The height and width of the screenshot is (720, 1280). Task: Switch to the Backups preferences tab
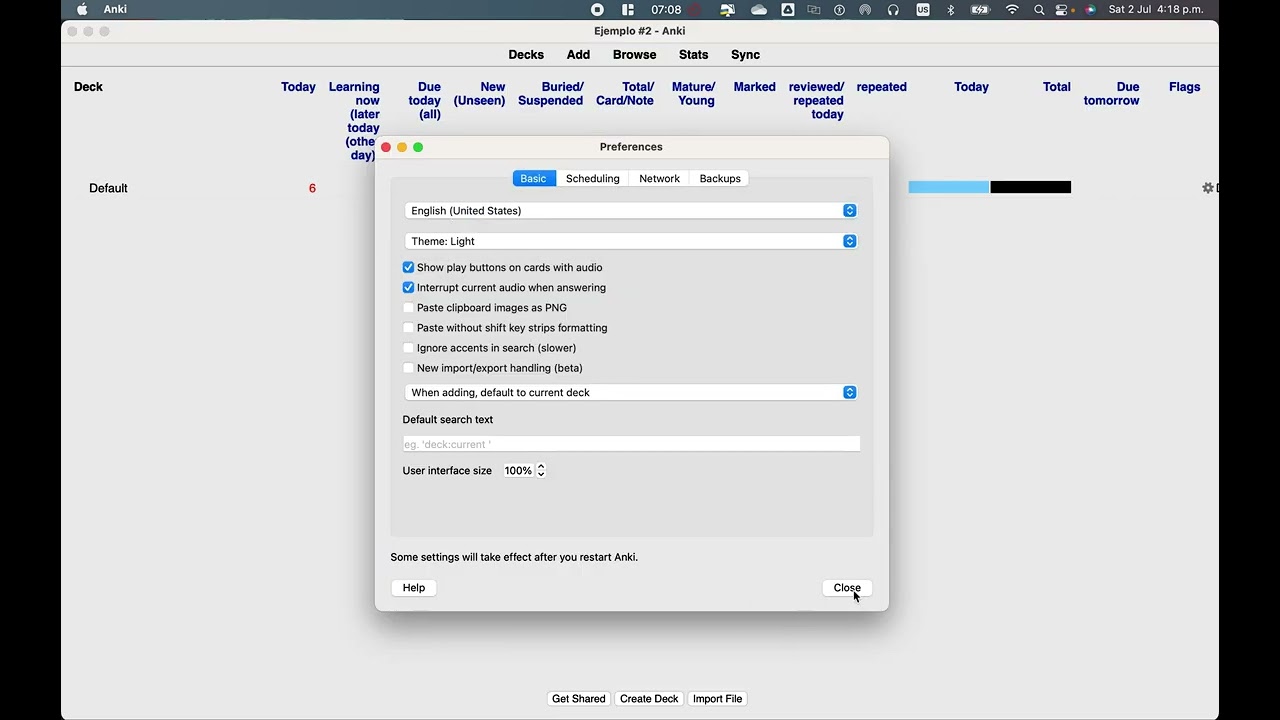pos(720,178)
